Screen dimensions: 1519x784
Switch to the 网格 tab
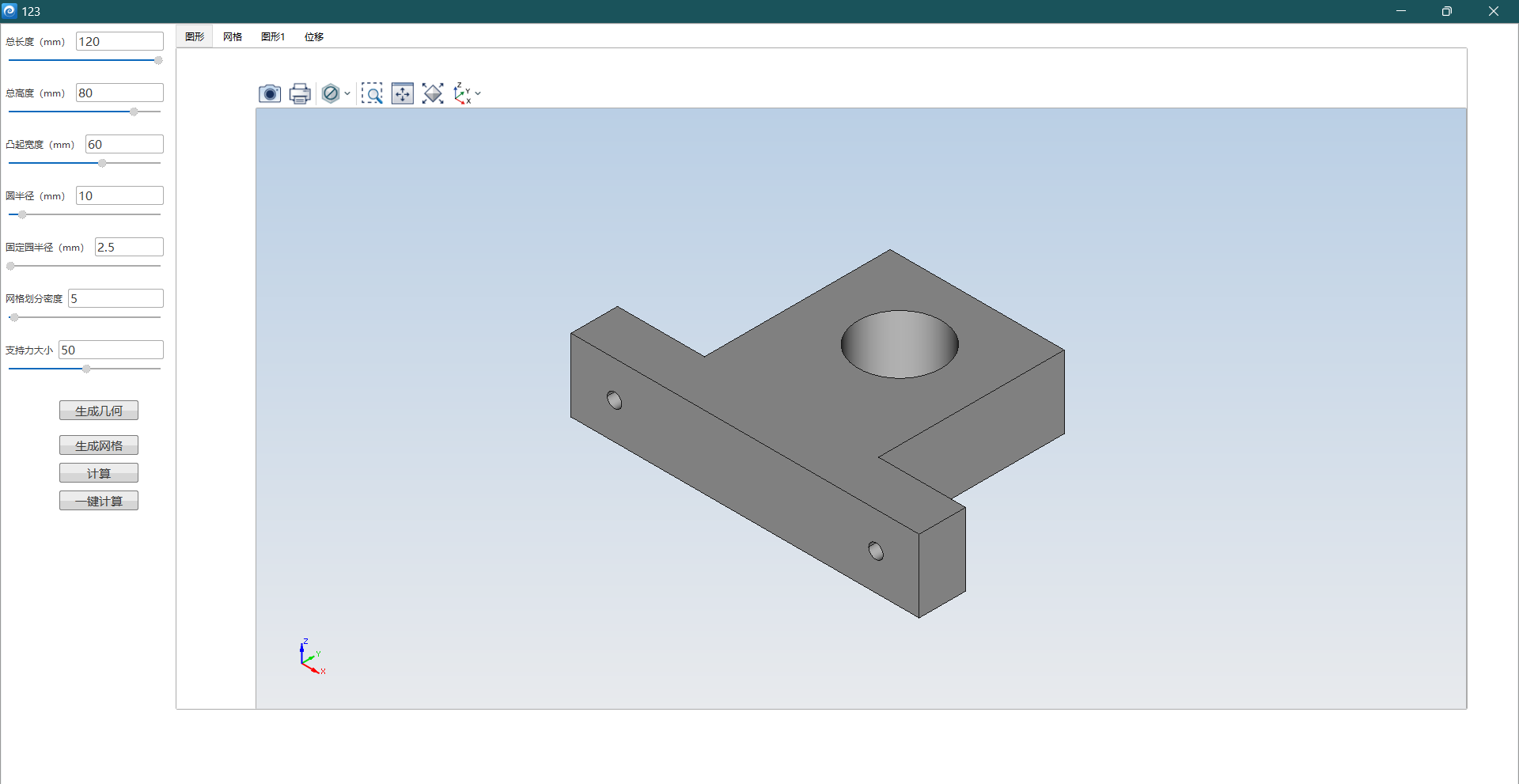(x=233, y=37)
